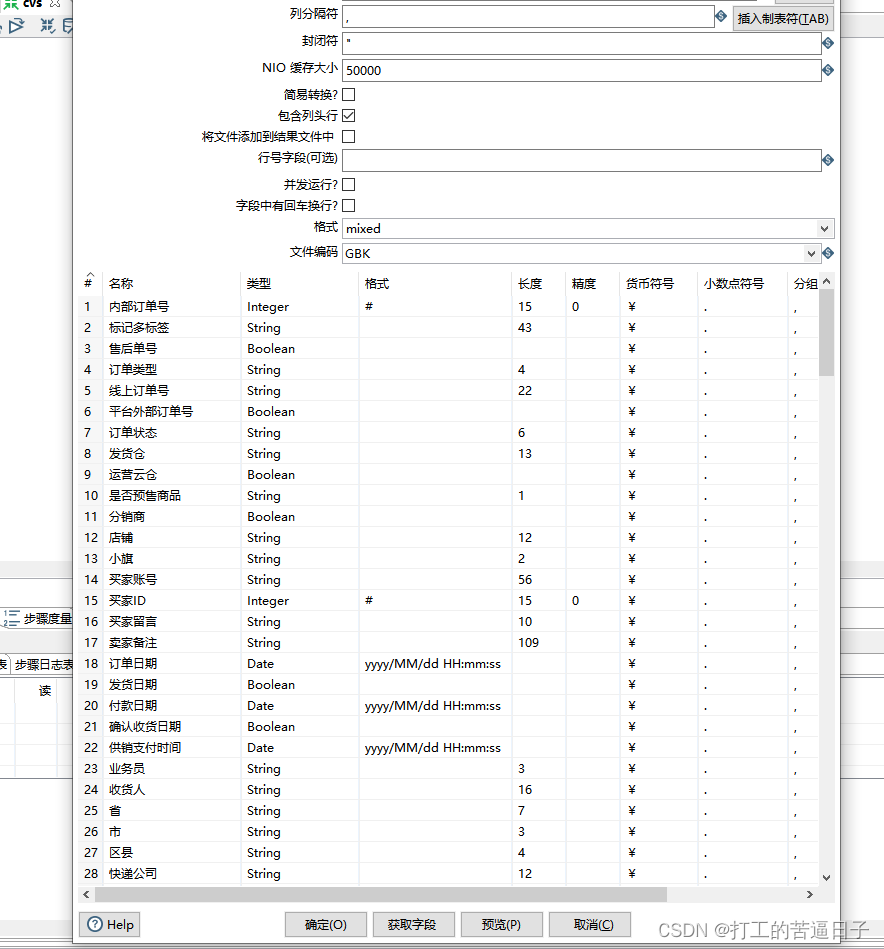The width and height of the screenshot is (884, 949).
Task: Select the CVS step icon on canvas
Action: point(32,4)
